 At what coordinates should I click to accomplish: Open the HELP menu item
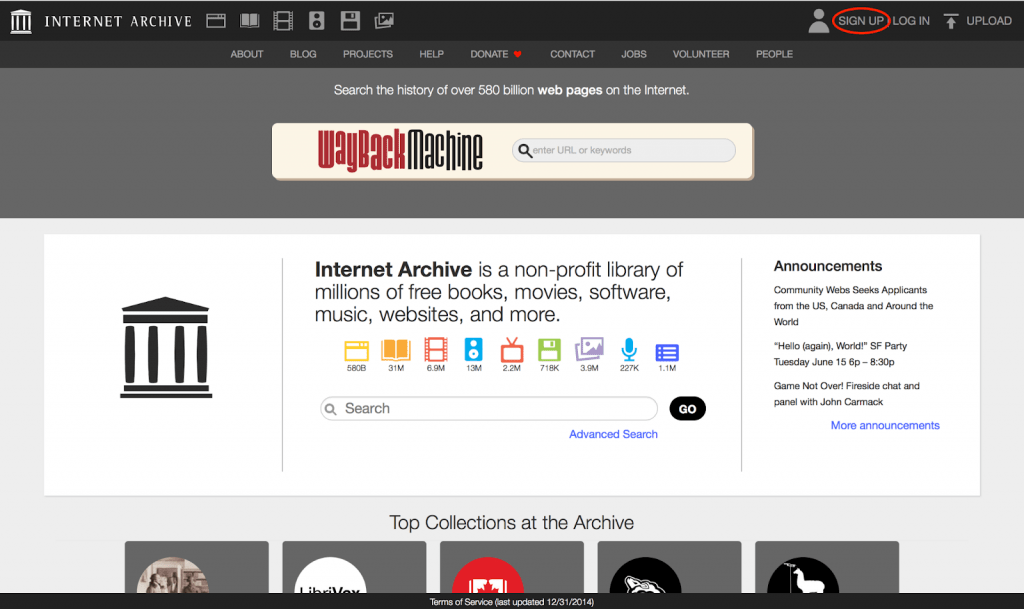coord(432,54)
